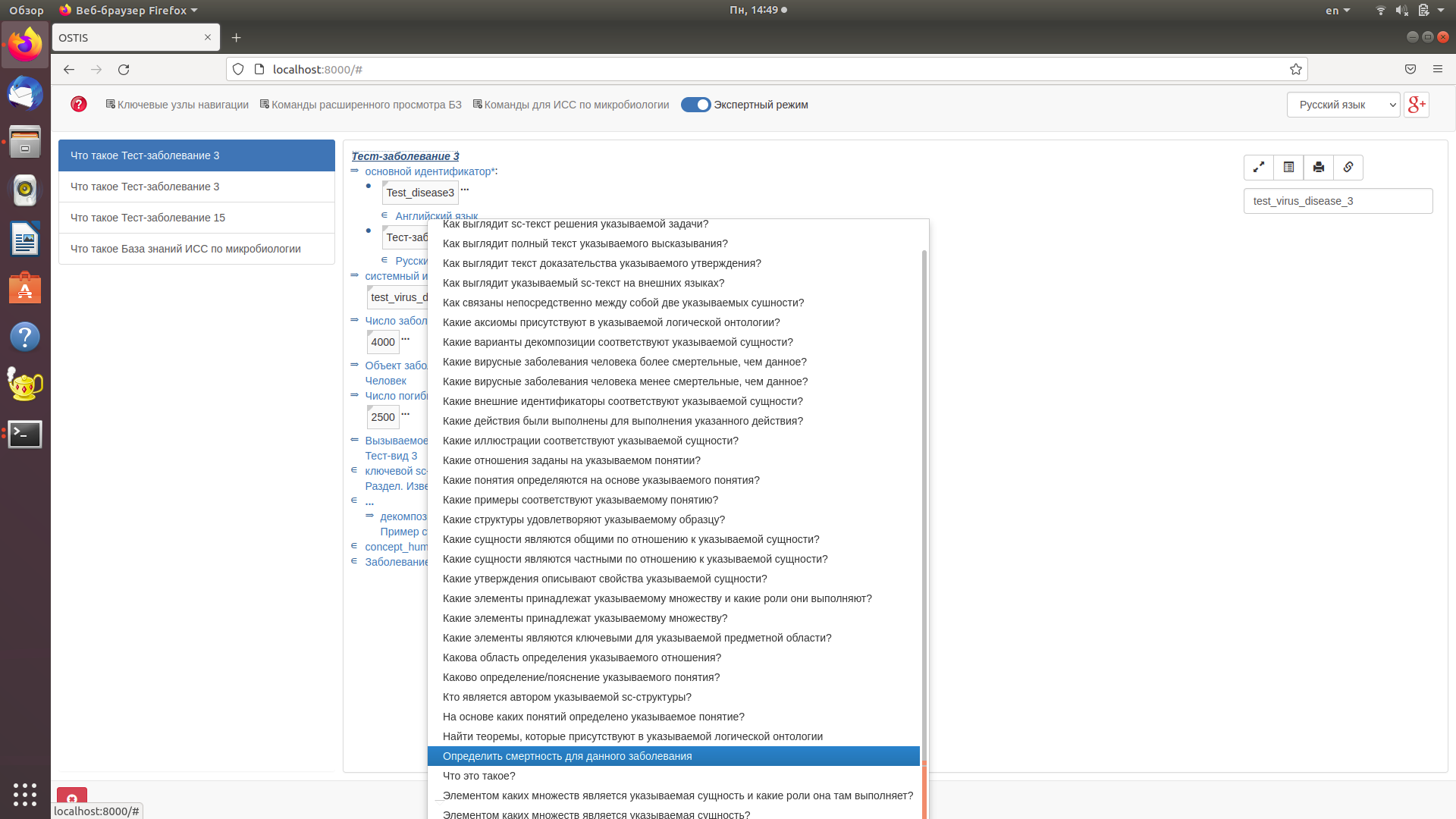
Task: Open the red question mark help icon
Action: coord(78,105)
